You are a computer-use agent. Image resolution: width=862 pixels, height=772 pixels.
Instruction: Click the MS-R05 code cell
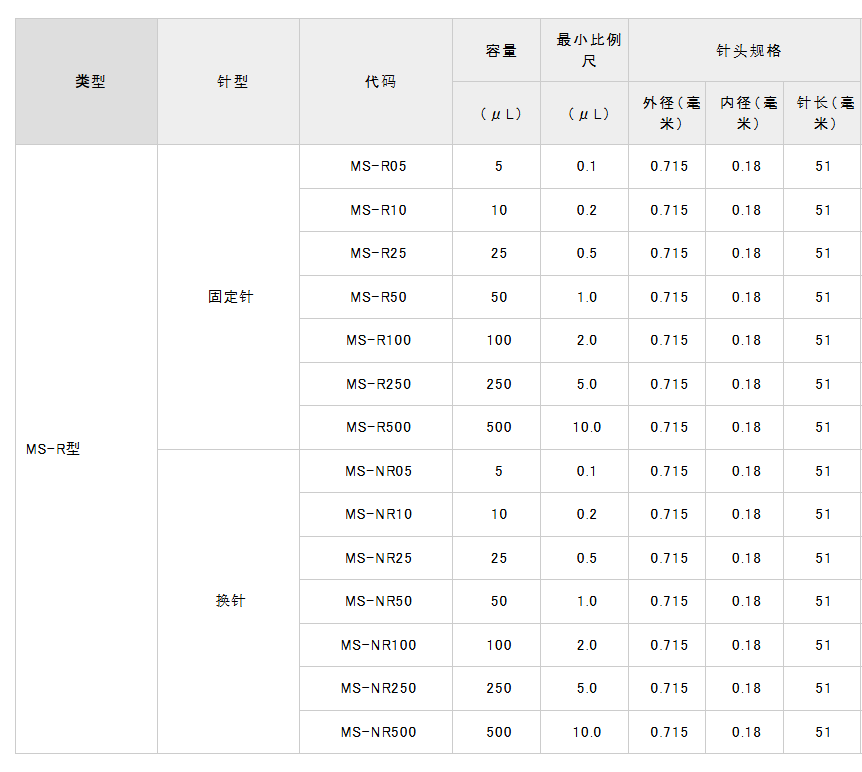378,167
